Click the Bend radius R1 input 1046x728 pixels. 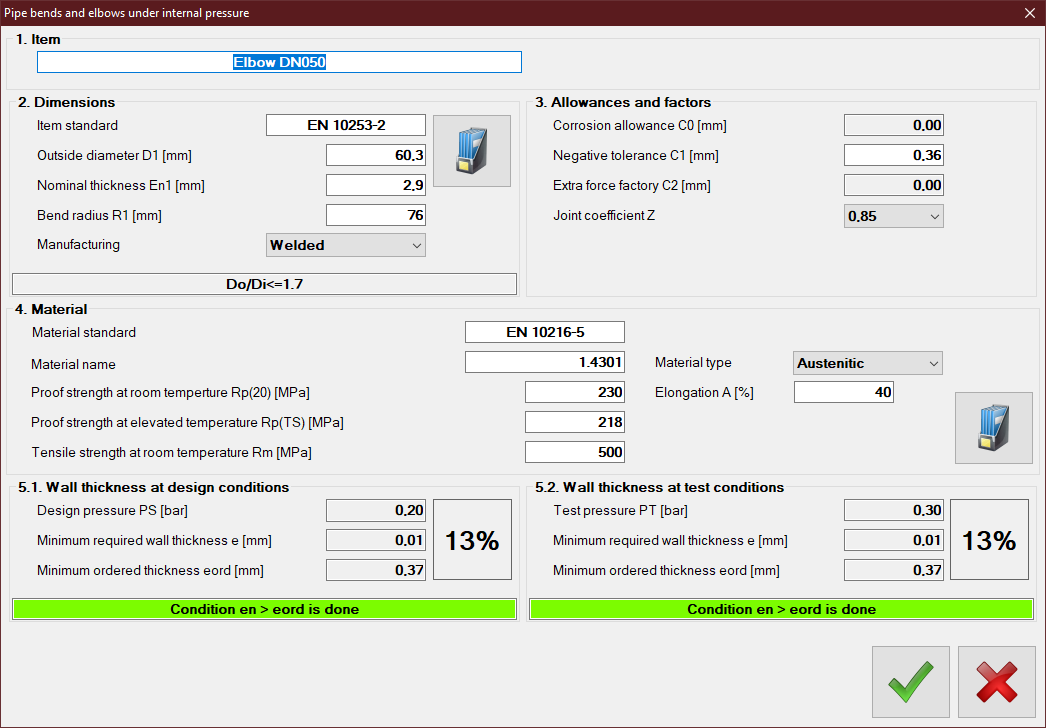click(375, 216)
